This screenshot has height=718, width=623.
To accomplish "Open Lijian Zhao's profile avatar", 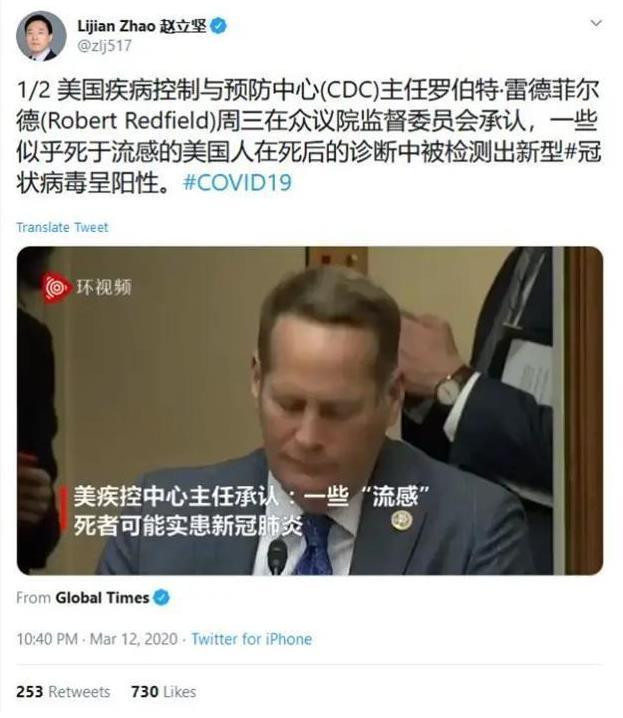I will click(41, 36).
